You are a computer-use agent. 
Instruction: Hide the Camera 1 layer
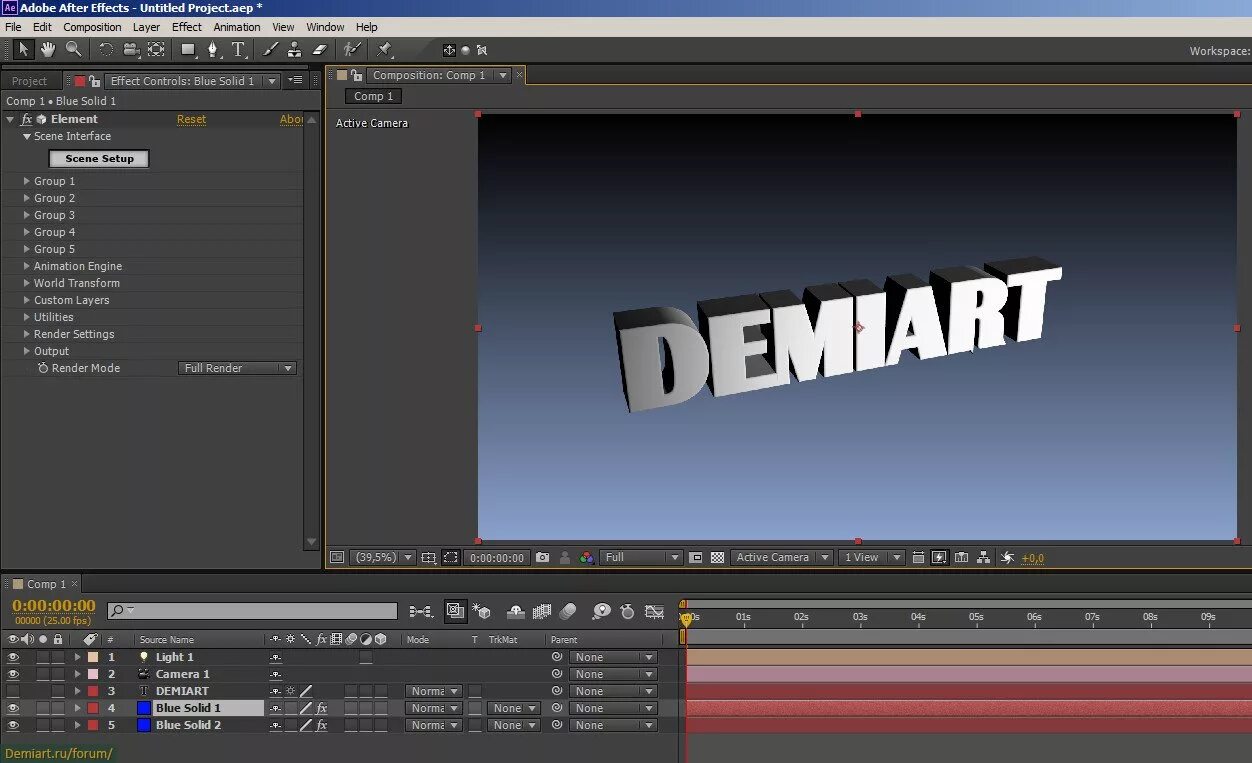13,674
